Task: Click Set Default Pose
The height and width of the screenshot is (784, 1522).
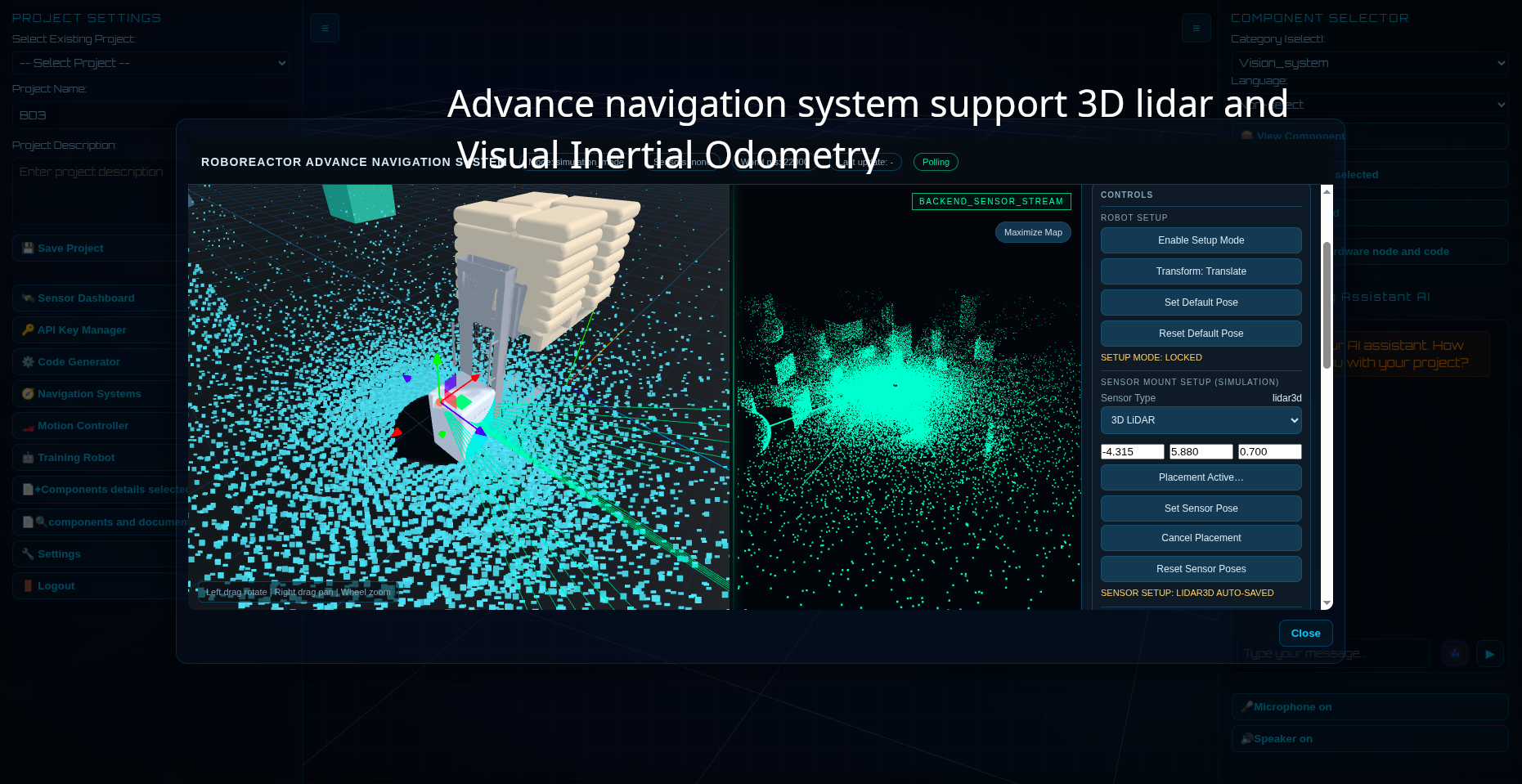Action: pos(1201,302)
